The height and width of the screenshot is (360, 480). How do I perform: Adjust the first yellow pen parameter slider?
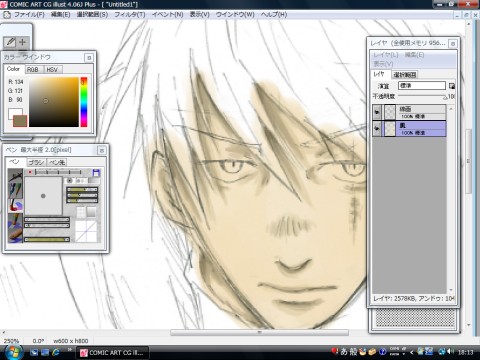(82, 190)
